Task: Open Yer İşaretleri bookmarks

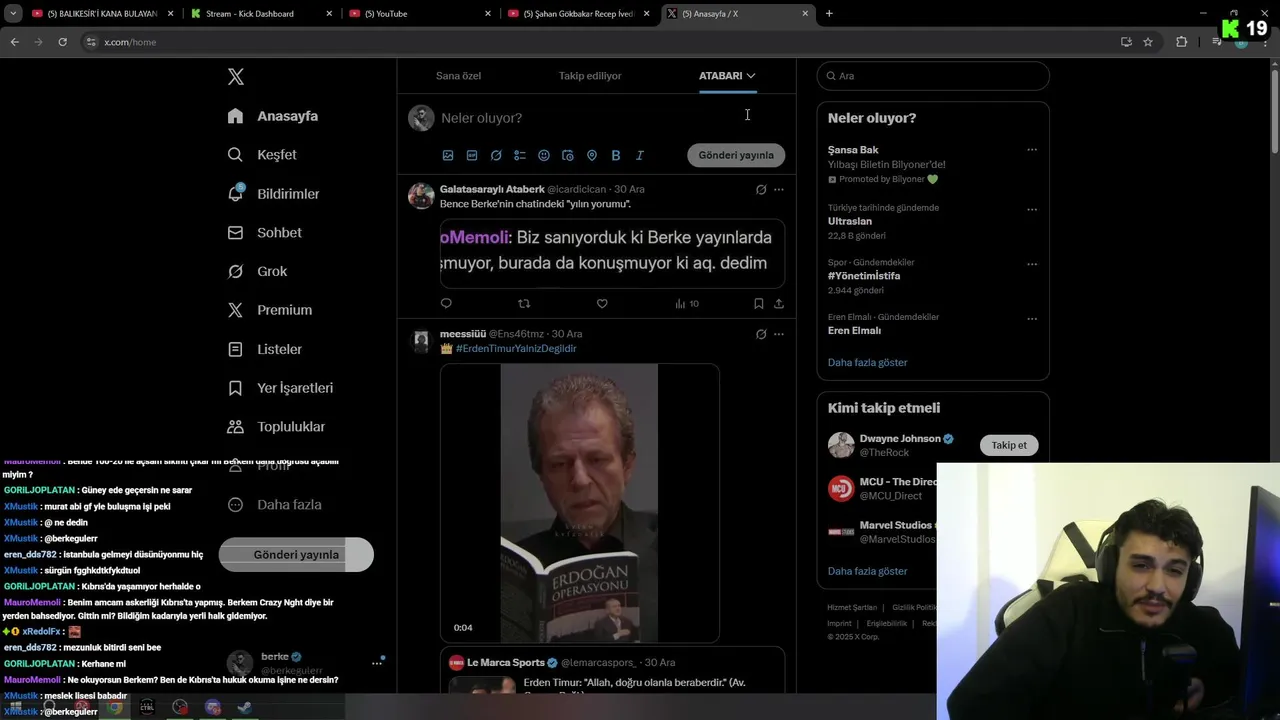Action: pos(280,388)
